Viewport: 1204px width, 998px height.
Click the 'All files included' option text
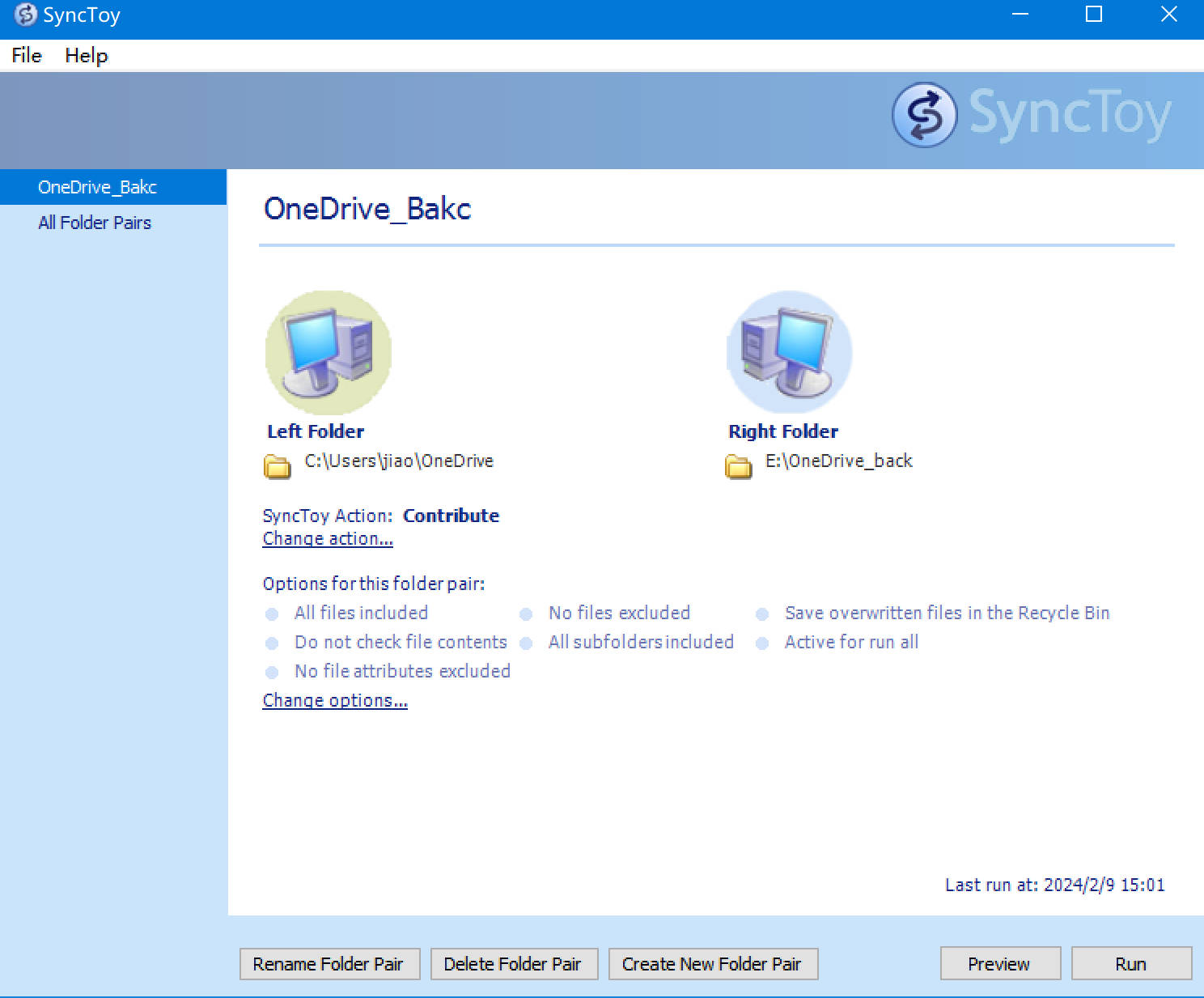(x=361, y=613)
